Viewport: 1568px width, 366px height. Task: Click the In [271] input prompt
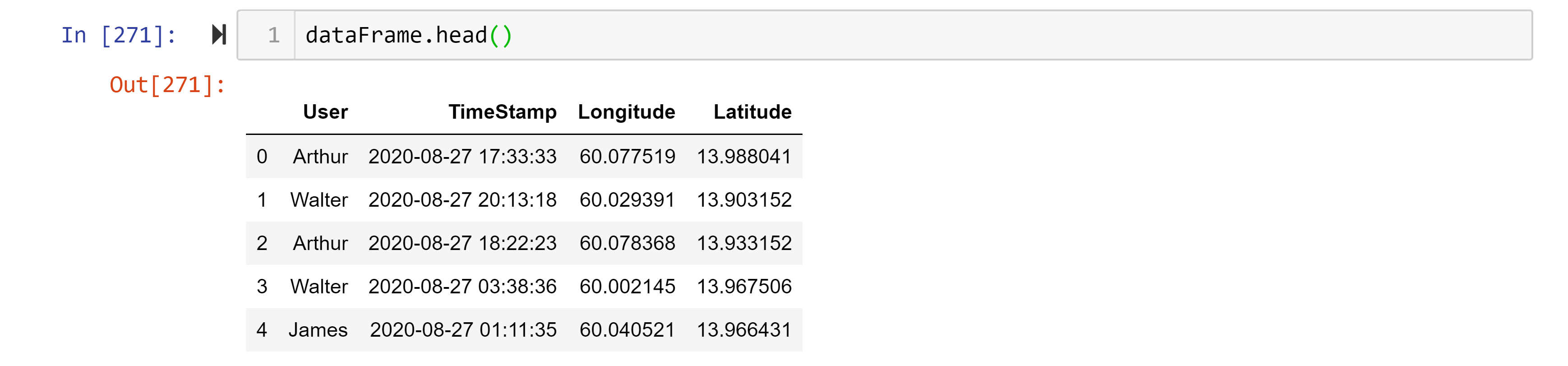tap(119, 35)
